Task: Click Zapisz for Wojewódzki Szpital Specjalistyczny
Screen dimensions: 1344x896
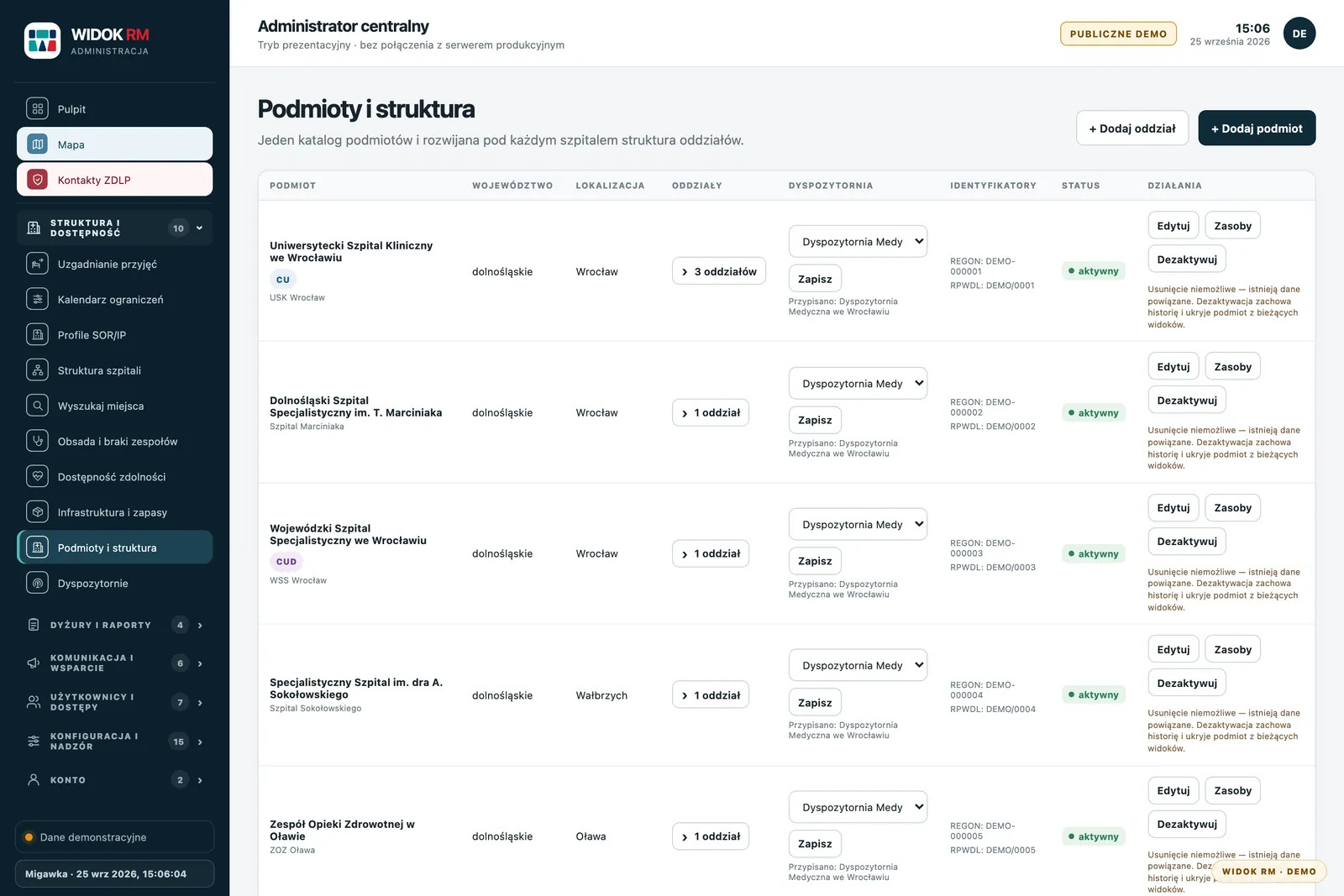Action: pos(815,561)
